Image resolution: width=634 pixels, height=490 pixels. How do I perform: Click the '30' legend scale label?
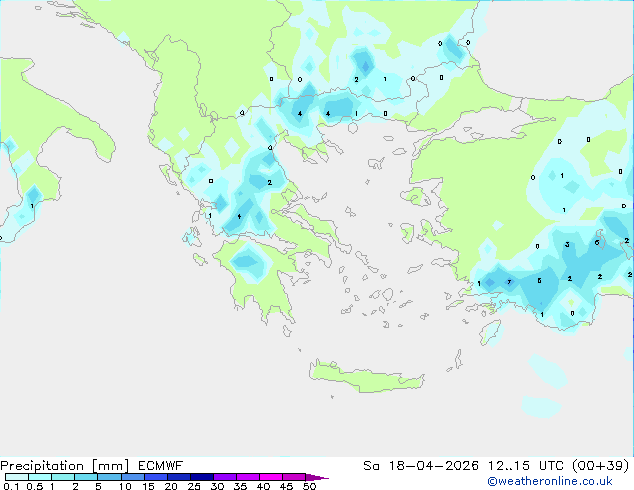tap(218, 486)
